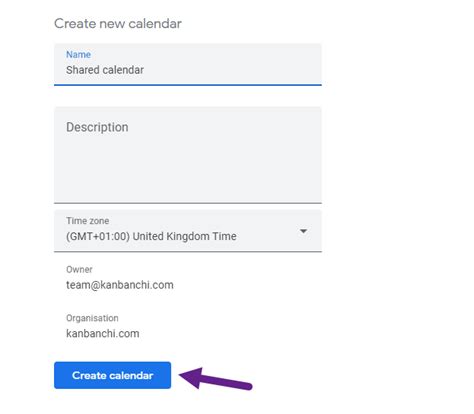
Task: Click the blue Name floating label
Action: (x=78, y=54)
